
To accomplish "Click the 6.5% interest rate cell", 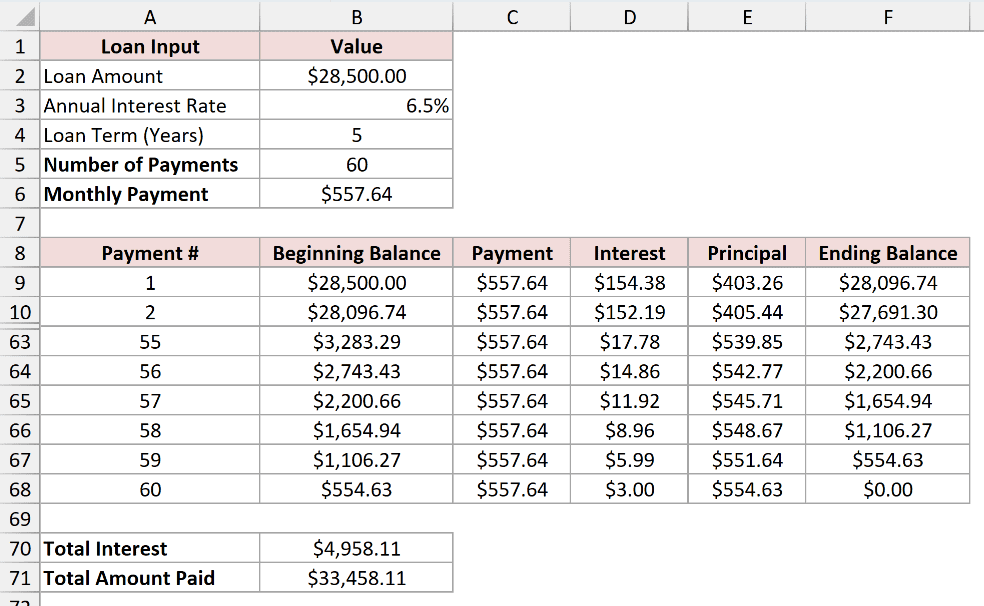I will (x=356, y=105).
